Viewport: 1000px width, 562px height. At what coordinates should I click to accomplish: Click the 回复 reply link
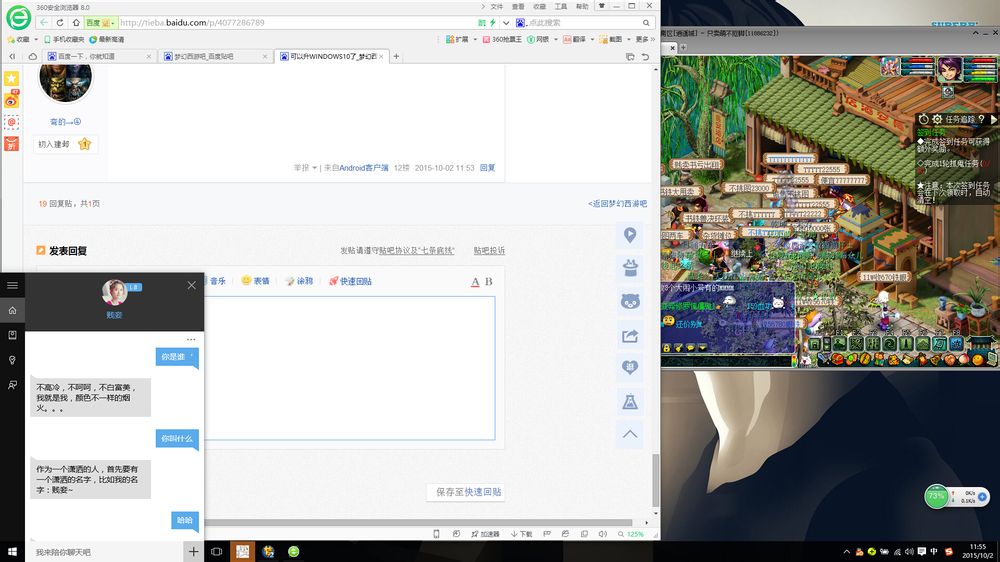tap(487, 168)
